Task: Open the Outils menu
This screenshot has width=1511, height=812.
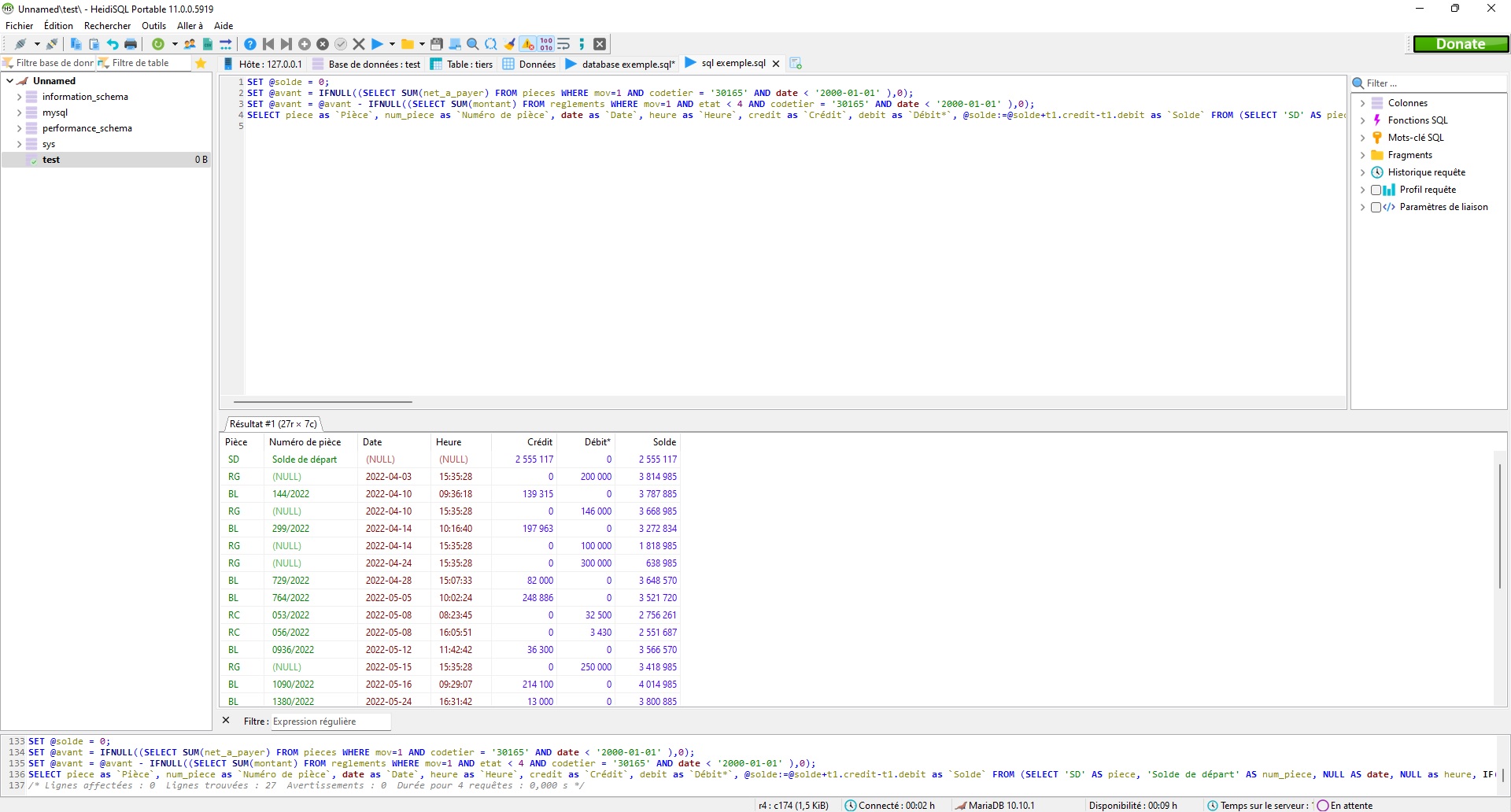Action: pyautogui.click(x=153, y=26)
